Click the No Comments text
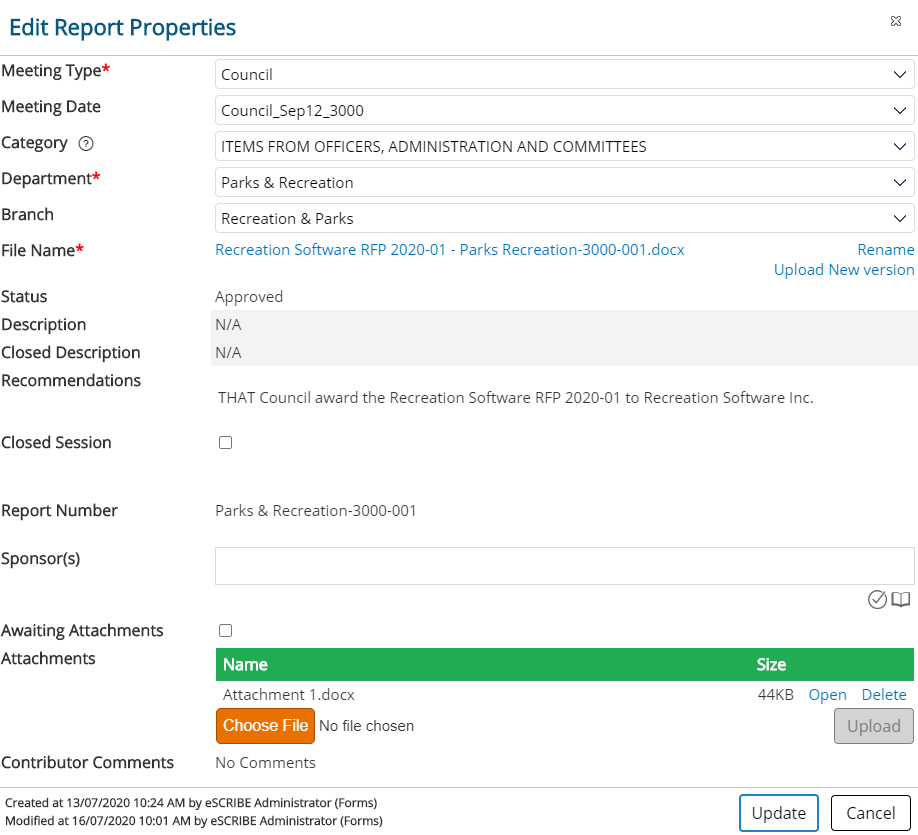 pos(265,763)
